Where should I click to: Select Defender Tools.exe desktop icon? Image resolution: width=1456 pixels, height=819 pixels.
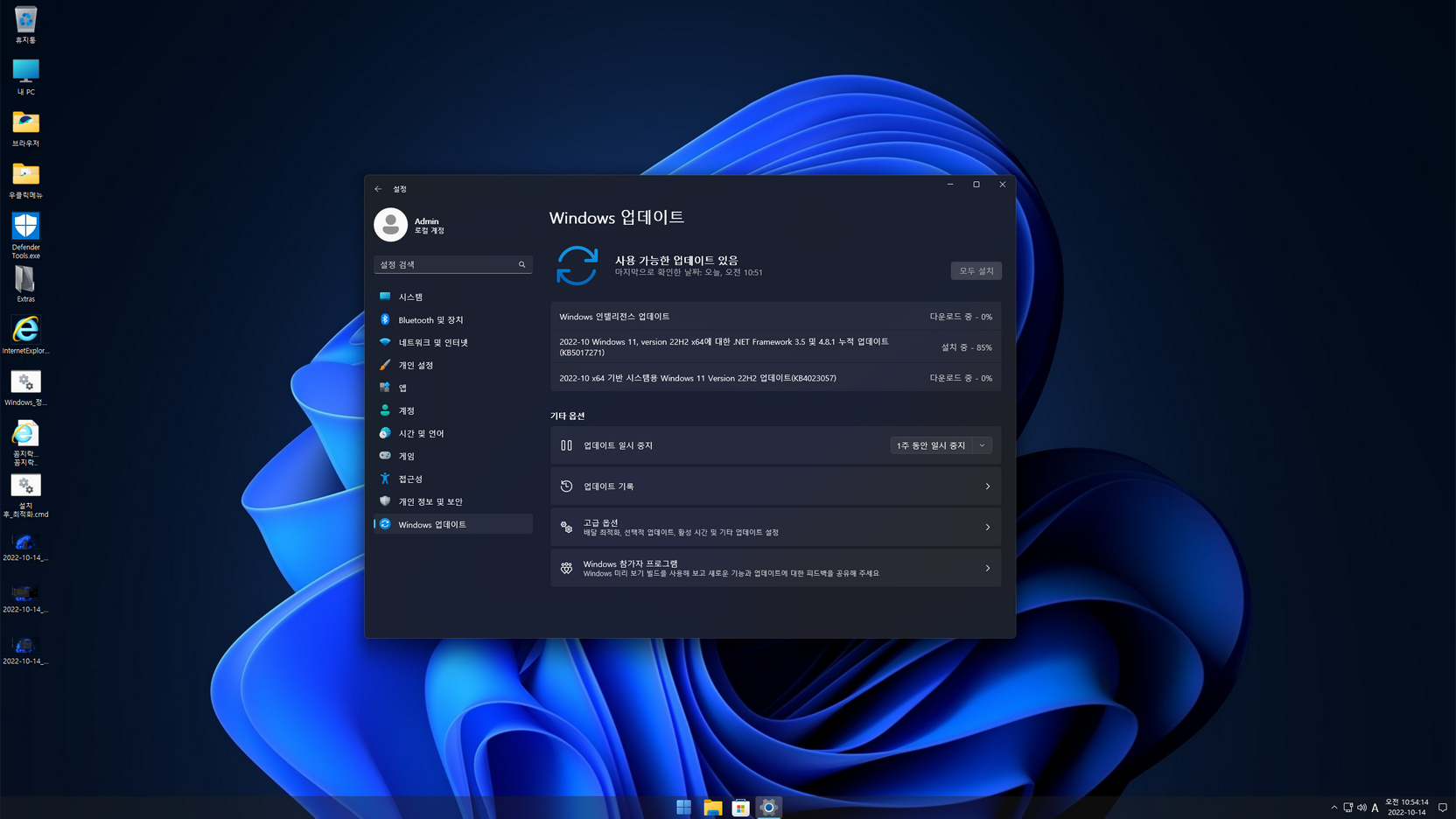25,236
